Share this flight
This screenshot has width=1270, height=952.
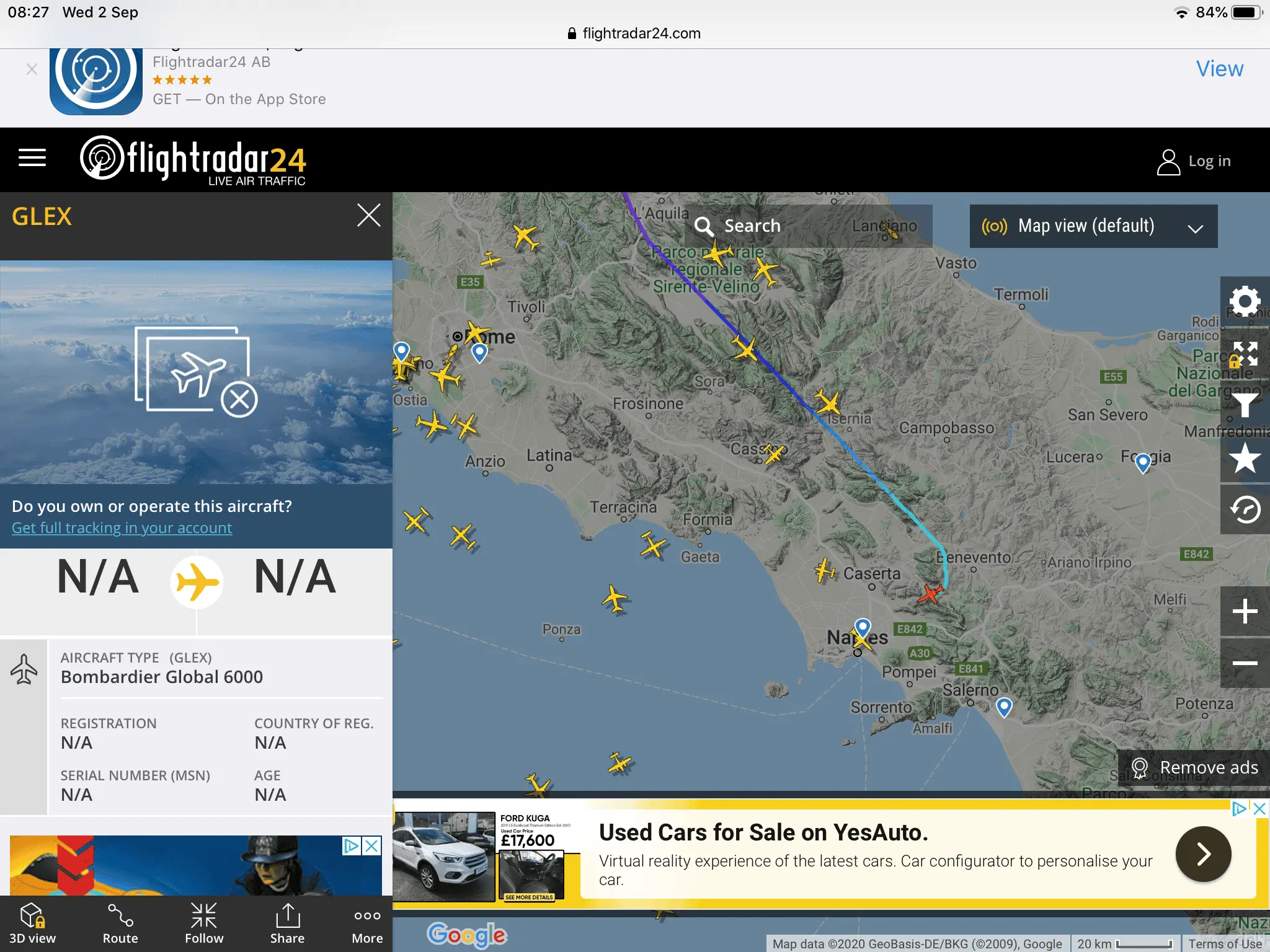pos(287,923)
